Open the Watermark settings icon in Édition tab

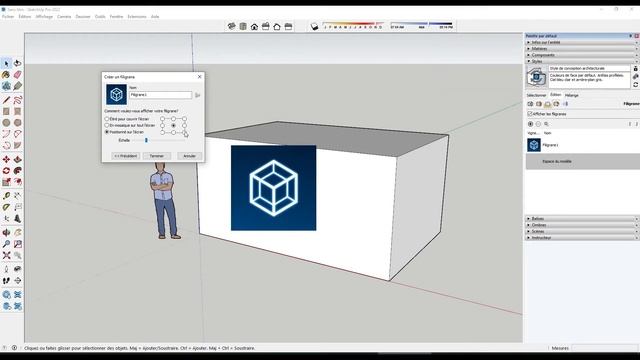556,104
